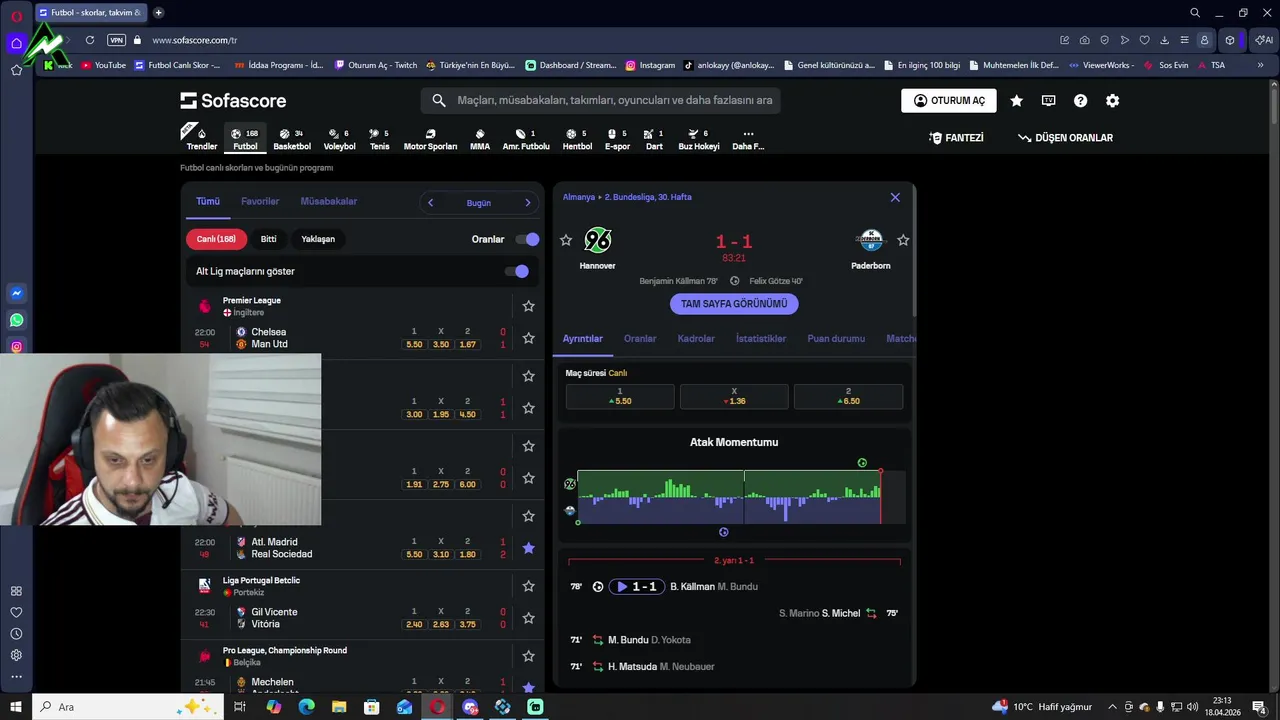Select the Tenis sport icon

[379, 138]
